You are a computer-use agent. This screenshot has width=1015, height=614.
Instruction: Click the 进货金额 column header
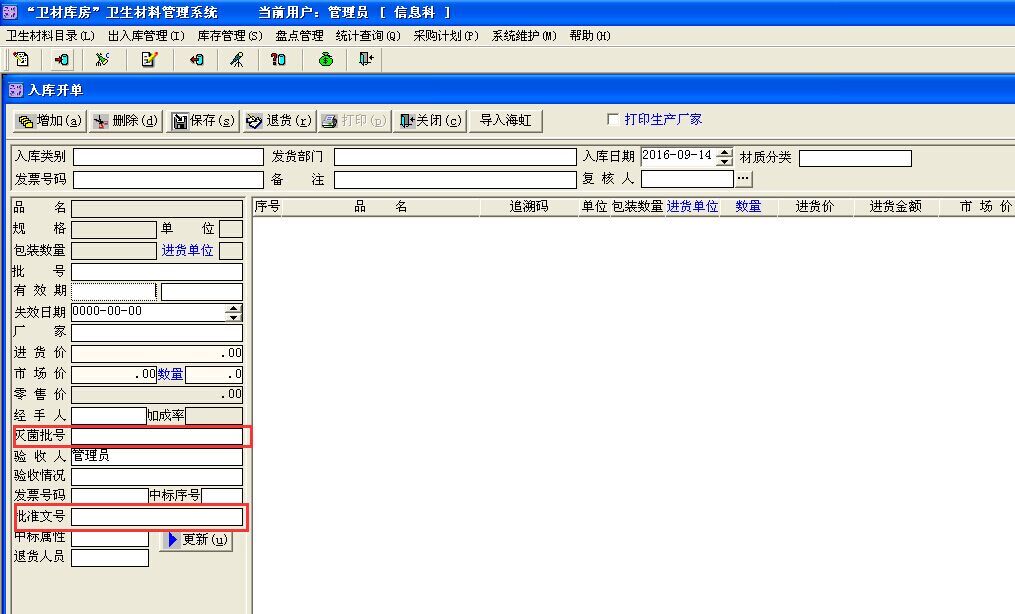[895, 207]
